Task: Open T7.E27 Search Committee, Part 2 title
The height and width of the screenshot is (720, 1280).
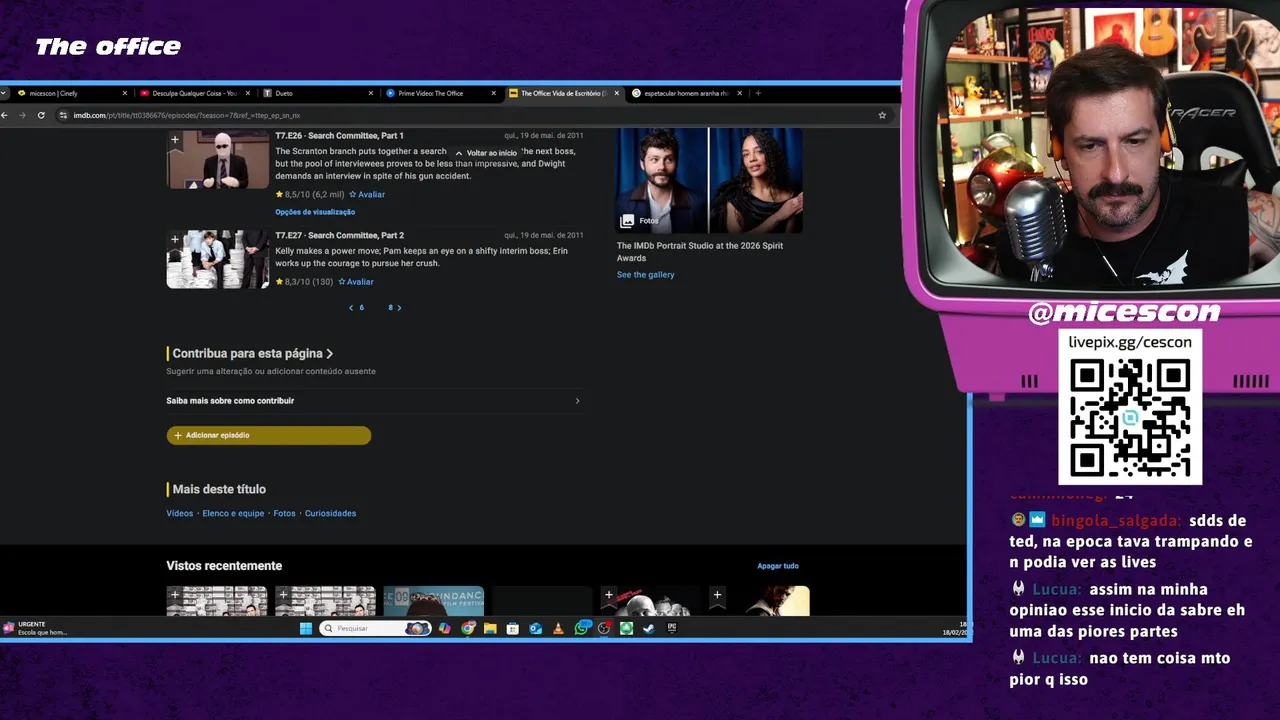Action: point(339,235)
